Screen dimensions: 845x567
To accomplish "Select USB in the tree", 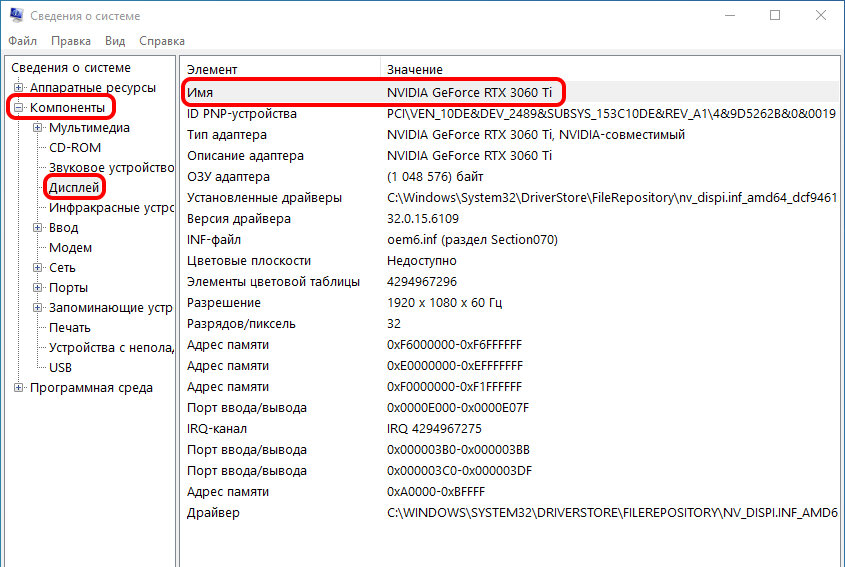I will [x=60, y=368].
